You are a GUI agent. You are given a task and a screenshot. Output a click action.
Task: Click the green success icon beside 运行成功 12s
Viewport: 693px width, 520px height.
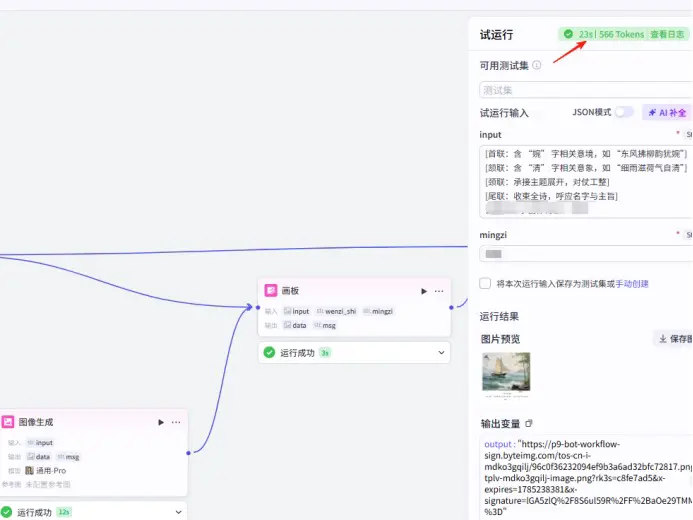point(7,512)
